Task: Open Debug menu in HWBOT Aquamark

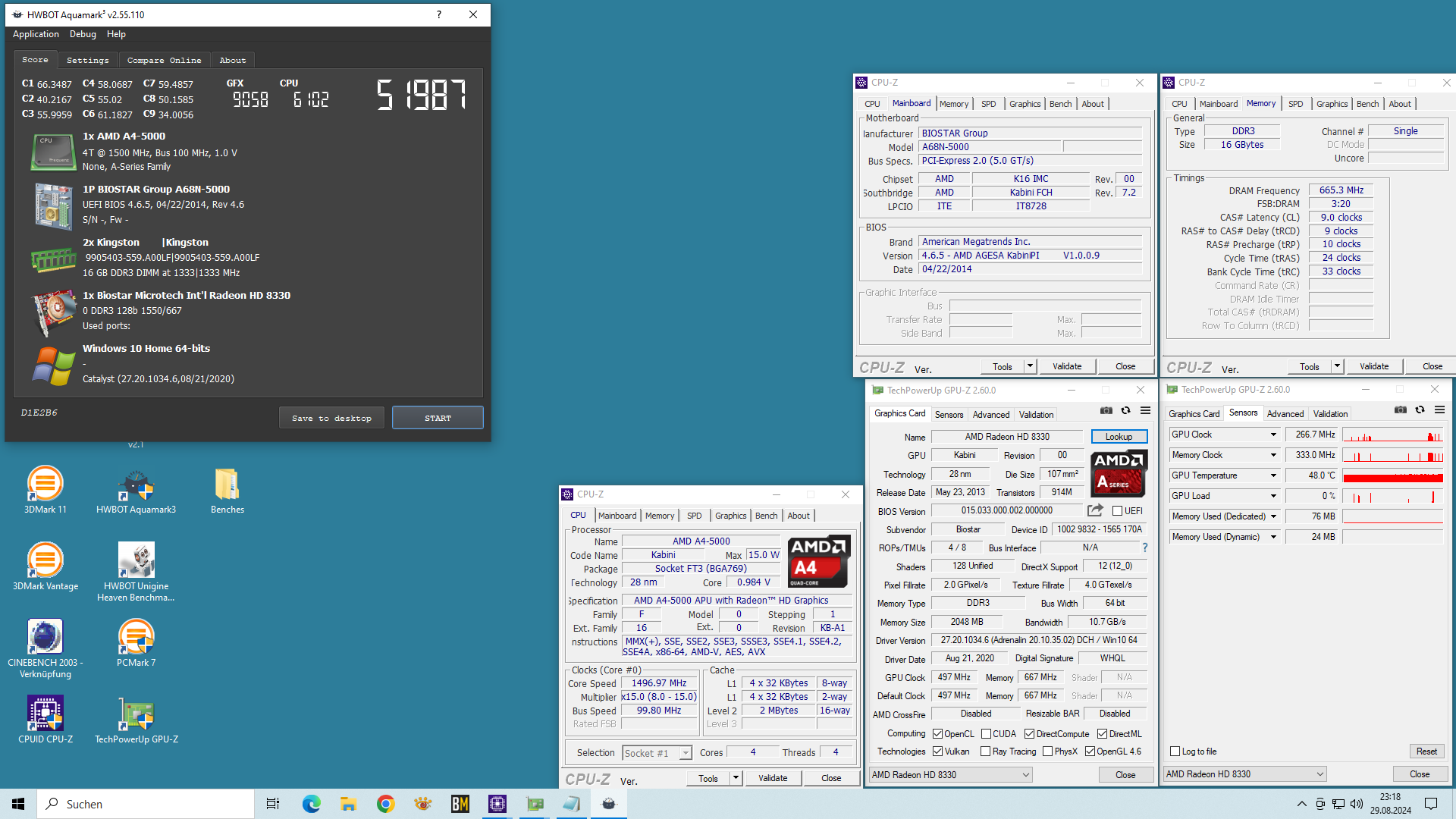Action: [83, 34]
